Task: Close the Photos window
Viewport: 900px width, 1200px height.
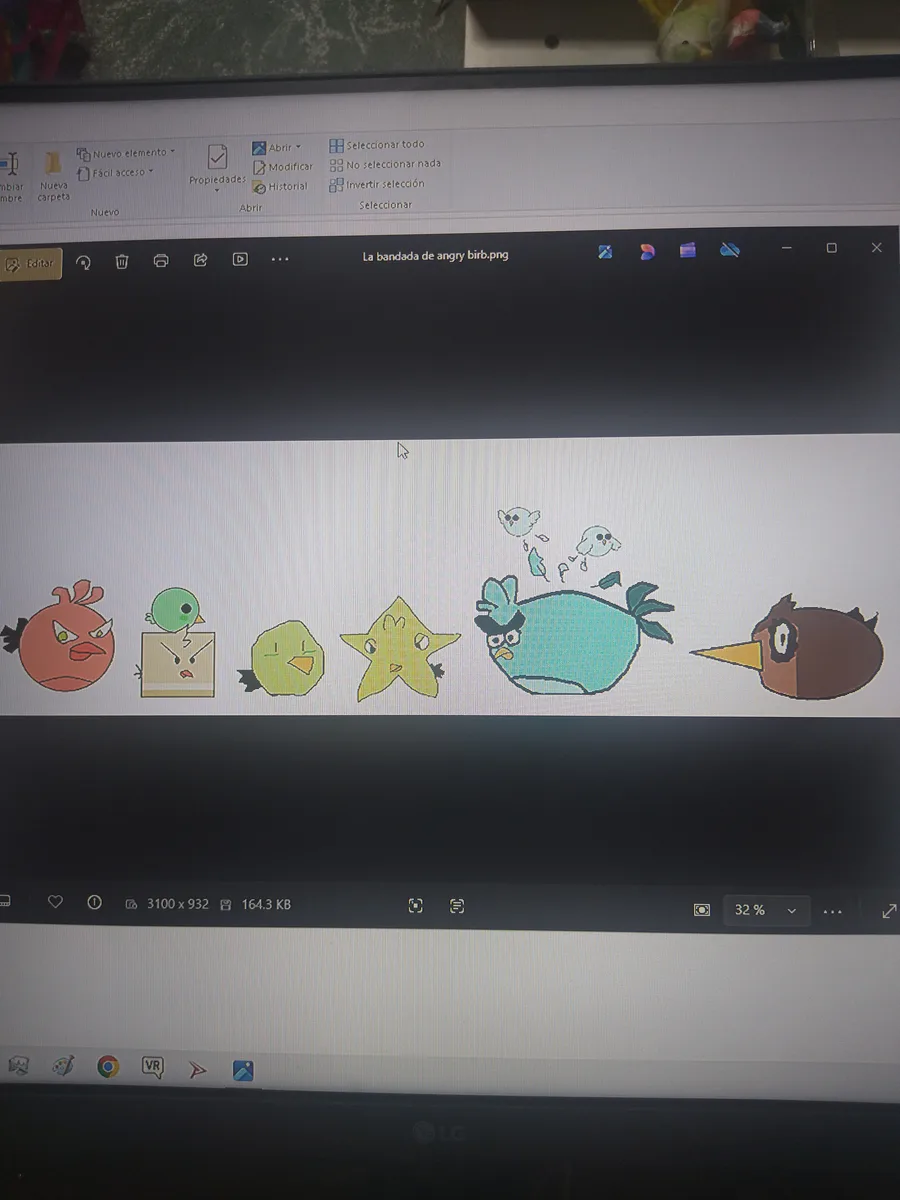Action: [x=876, y=247]
